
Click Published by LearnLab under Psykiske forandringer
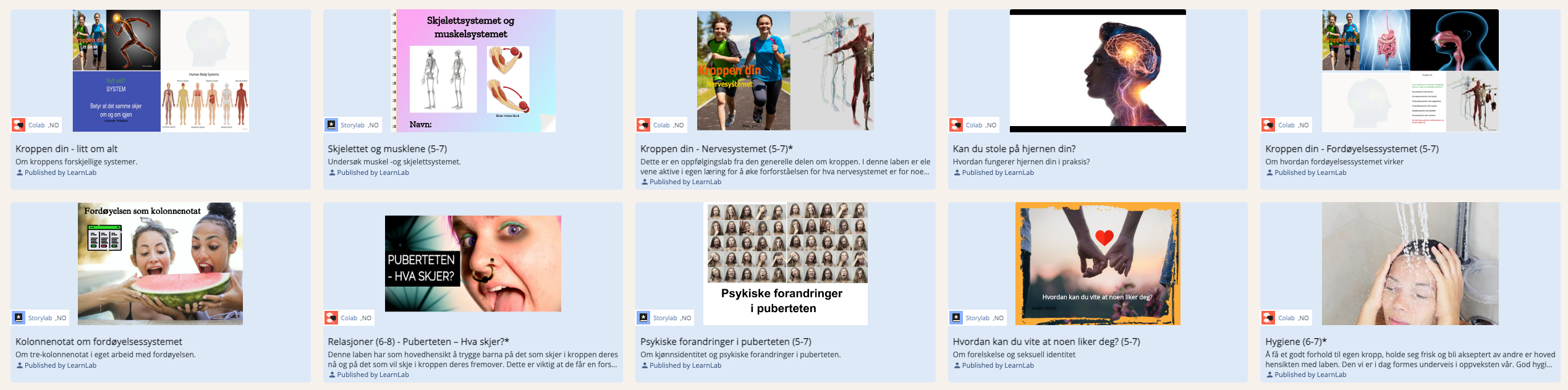682,365
